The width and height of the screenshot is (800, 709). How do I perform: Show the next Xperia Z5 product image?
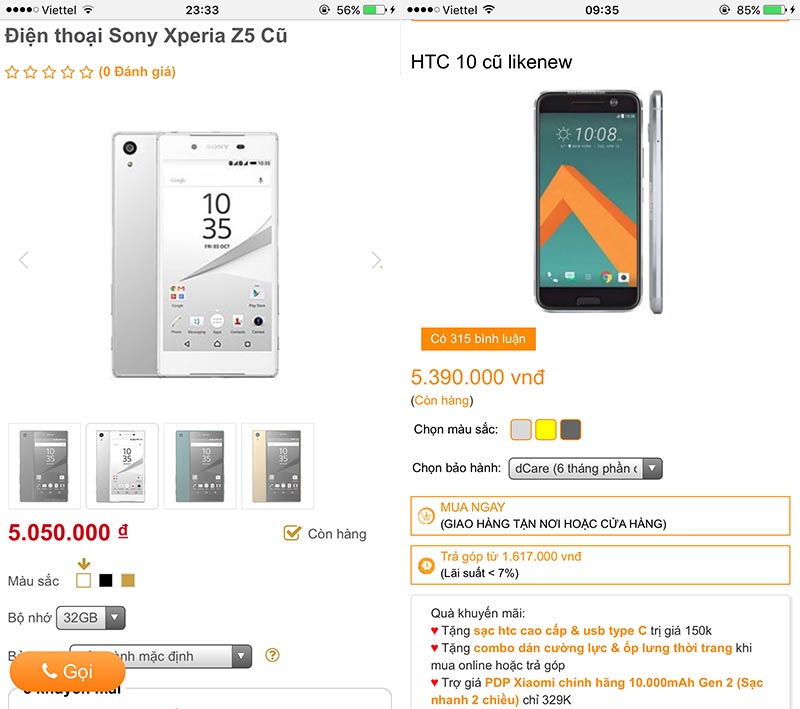[376, 260]
